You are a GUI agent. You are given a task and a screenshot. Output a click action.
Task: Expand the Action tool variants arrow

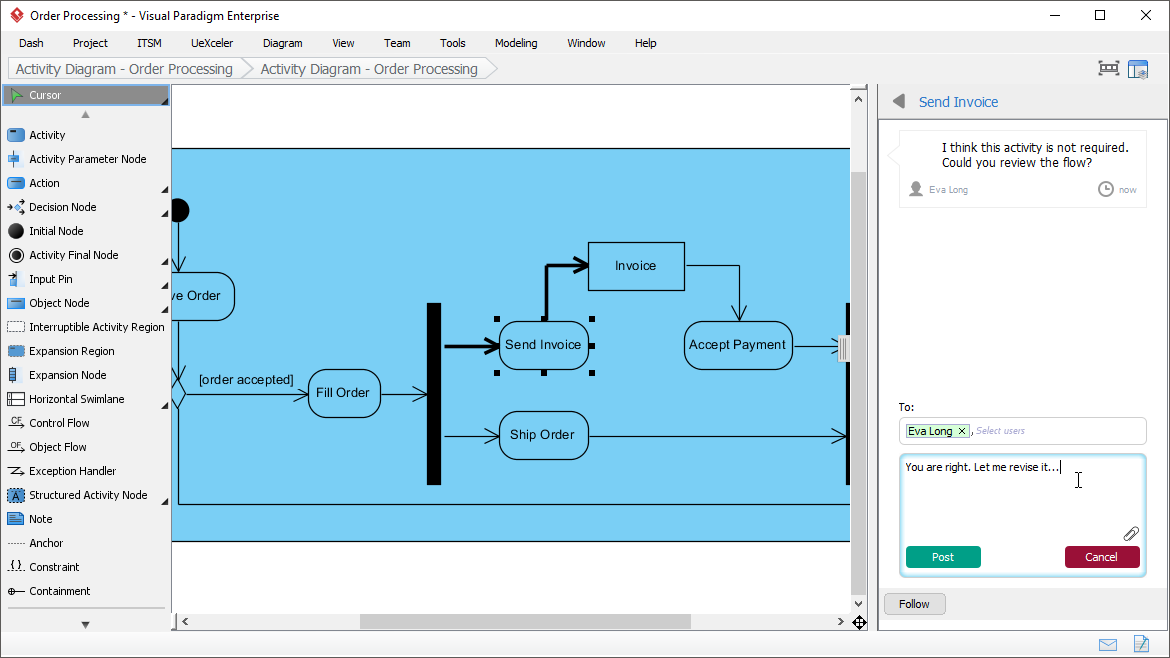(165, 189)
